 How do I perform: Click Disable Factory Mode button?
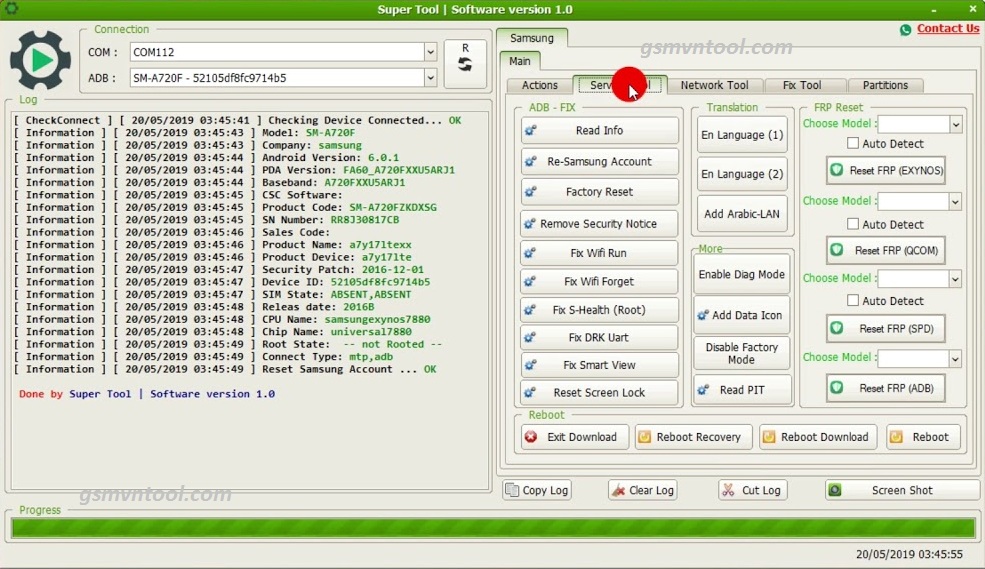point(741,354)
